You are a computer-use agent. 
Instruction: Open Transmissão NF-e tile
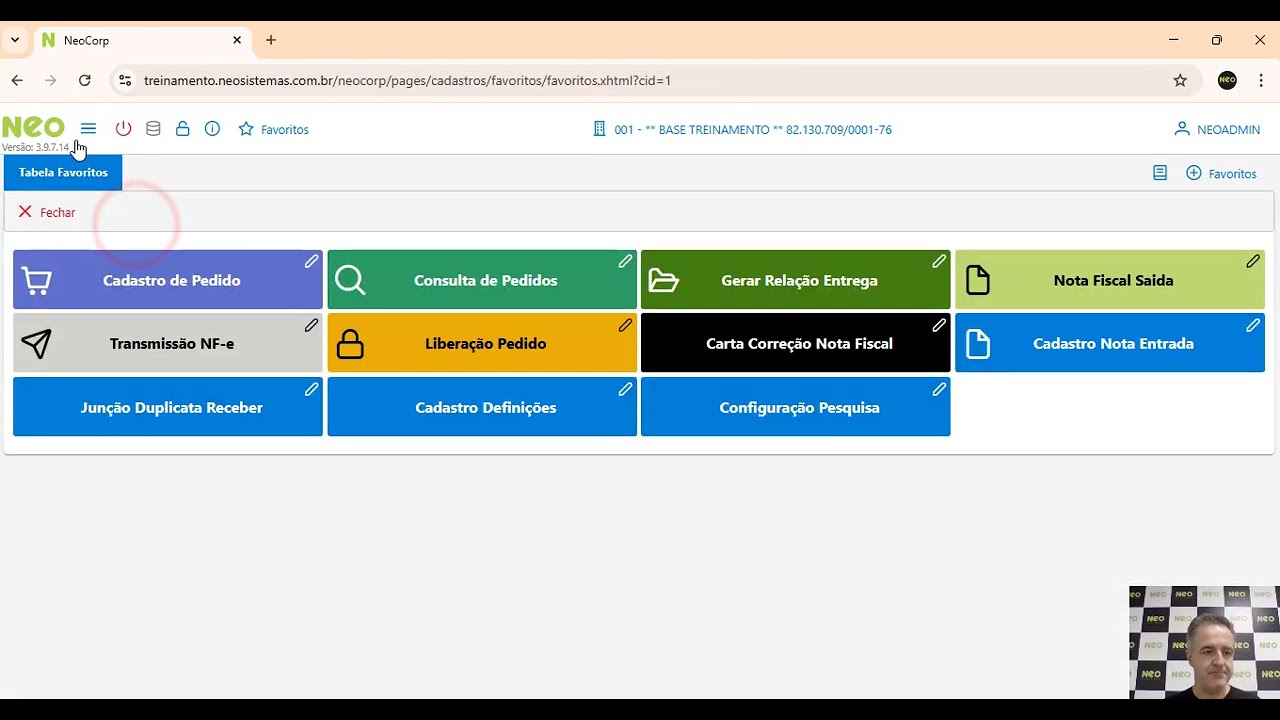168,343
